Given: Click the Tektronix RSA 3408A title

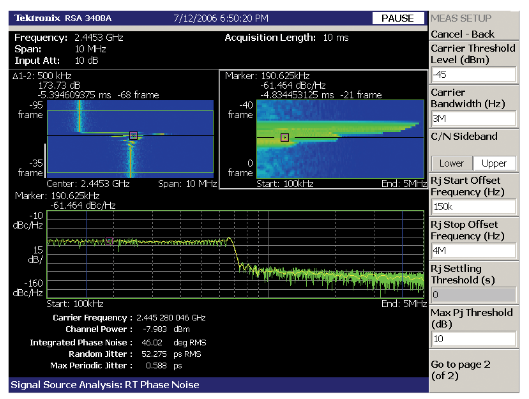Looking at the screenshot, I should coord(63,18).
